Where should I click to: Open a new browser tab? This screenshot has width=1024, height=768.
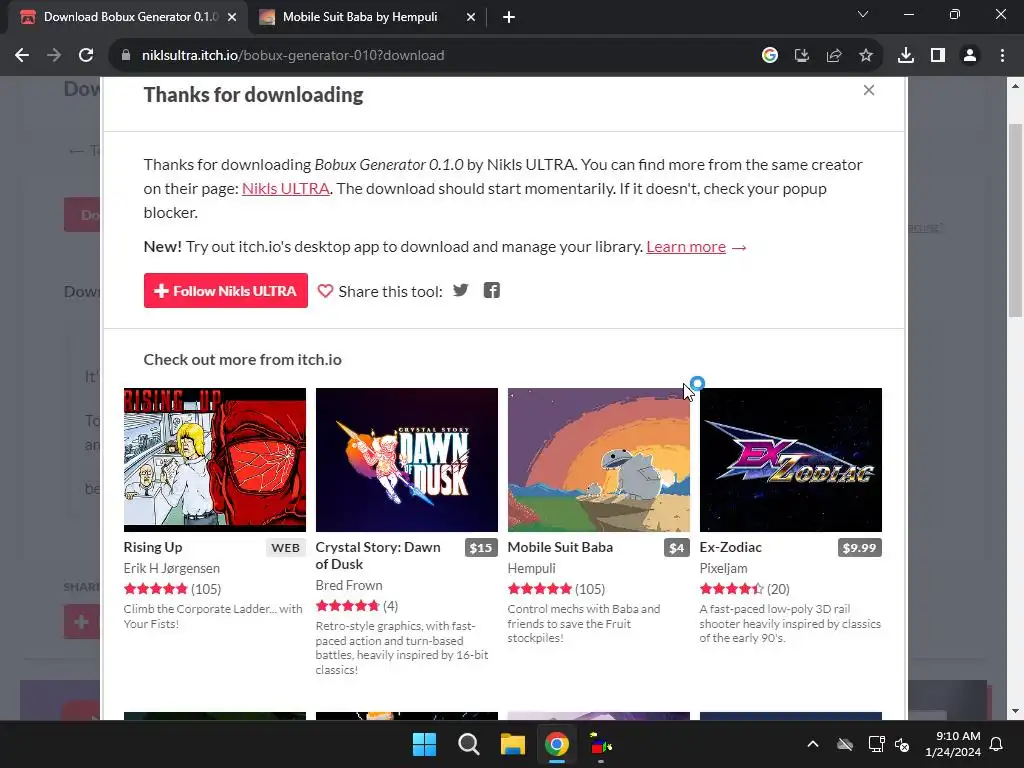pyautogui.click(x=509, y=17)
